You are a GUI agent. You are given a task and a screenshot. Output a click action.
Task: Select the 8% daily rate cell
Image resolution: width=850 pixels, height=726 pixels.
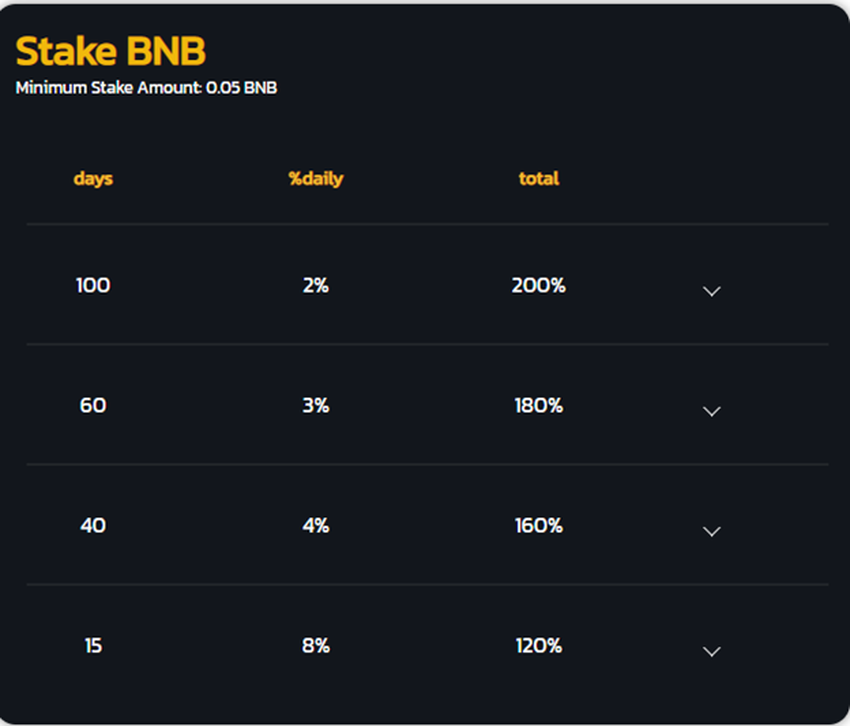point(316,646)
